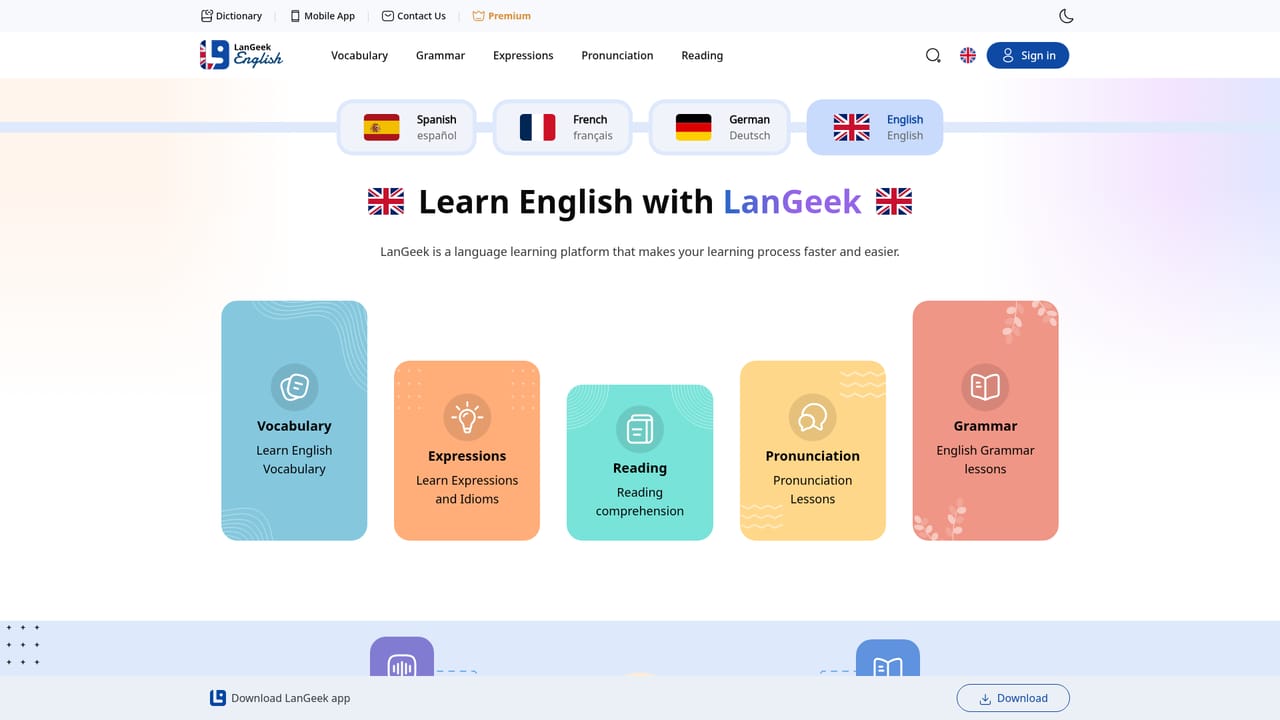Viewport: 1280px width, 720px height.
Task: Toggle dark mode moon icon
Action: coord(1066,16)
